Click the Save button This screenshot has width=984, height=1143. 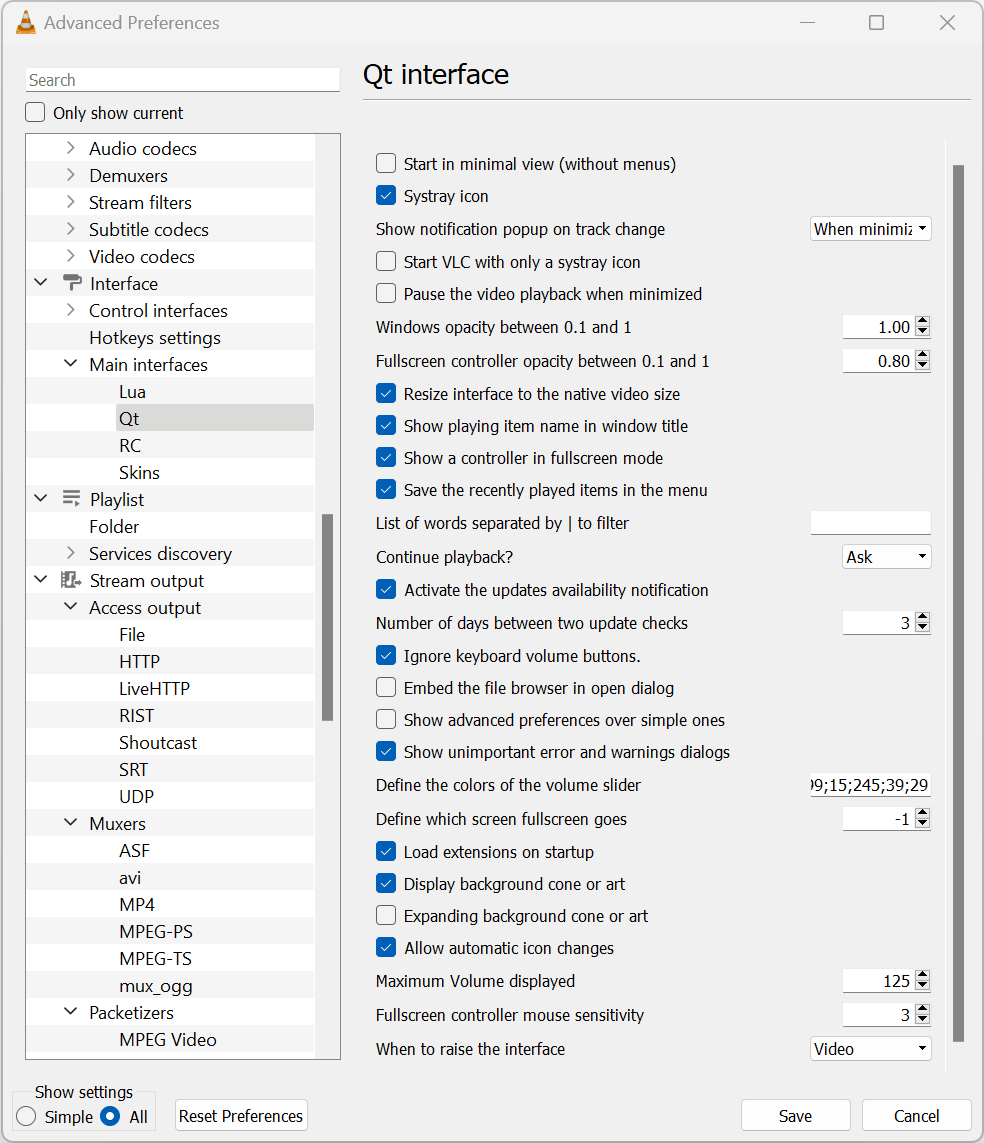795,1116
